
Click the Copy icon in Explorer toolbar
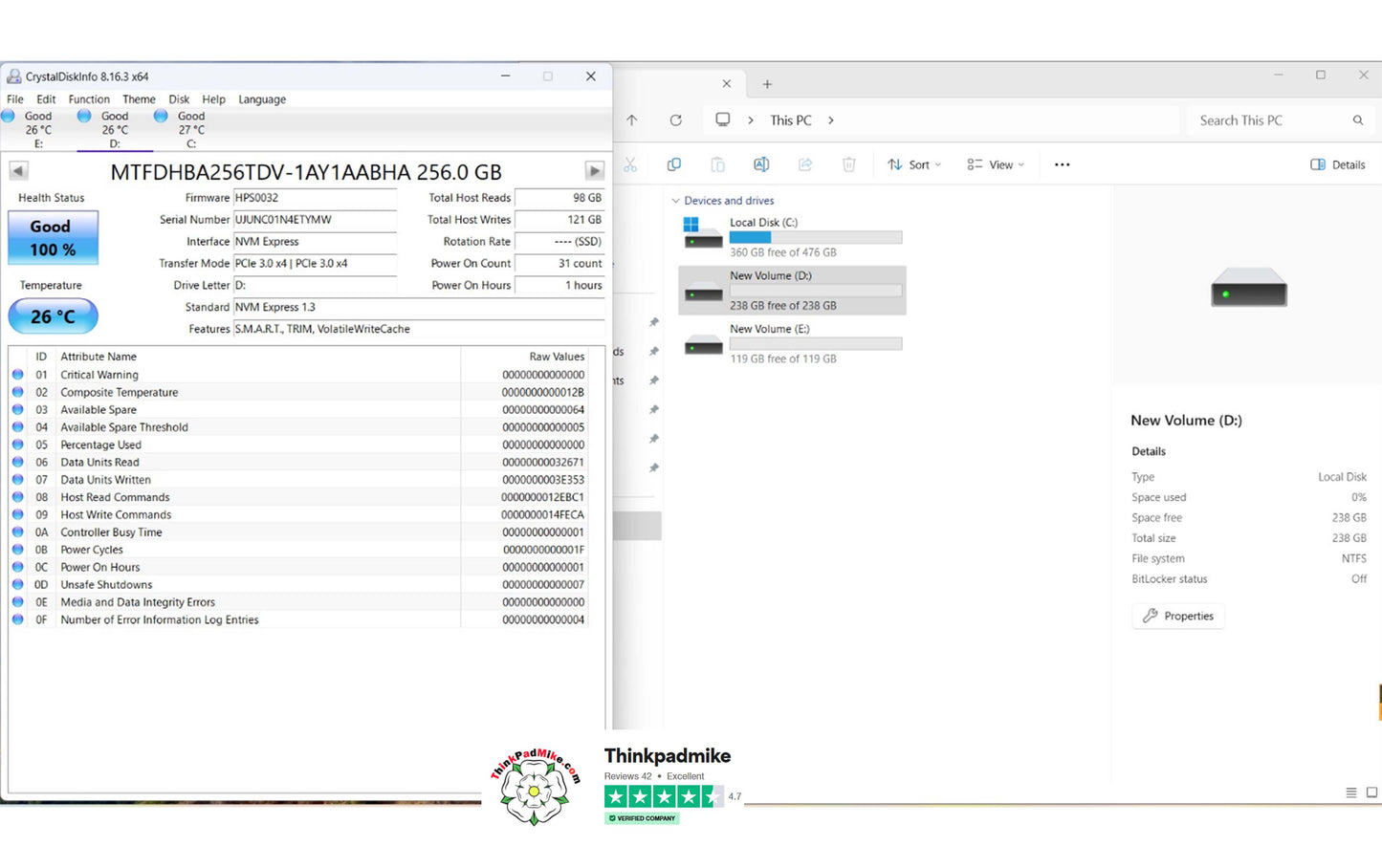(x=674, y=164)
